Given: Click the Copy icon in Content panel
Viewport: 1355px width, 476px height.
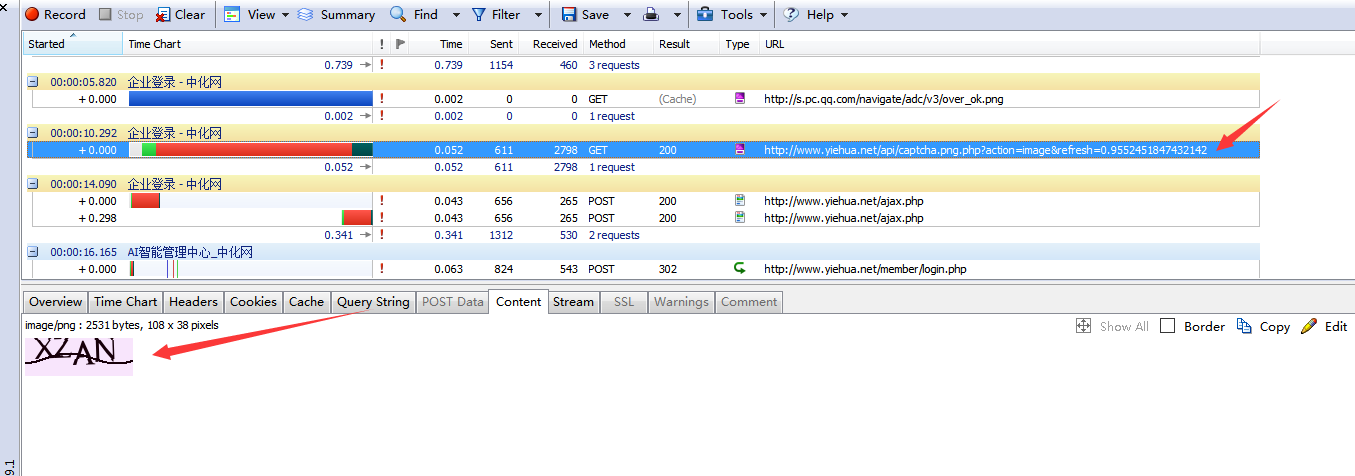Looking at the screenshot, I should pos(1244,327).
